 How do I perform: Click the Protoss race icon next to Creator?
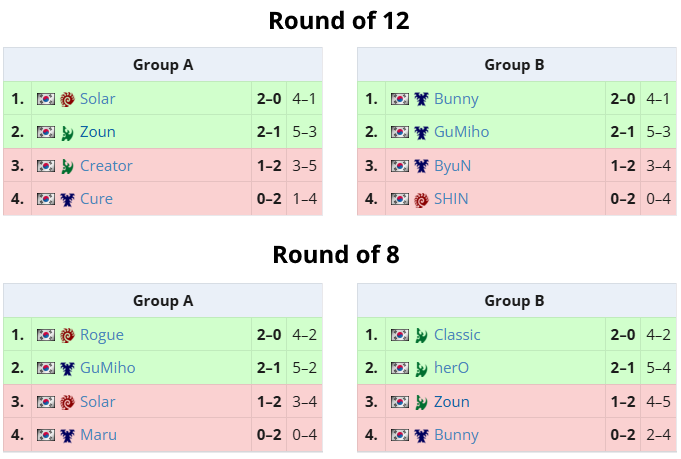67,166
